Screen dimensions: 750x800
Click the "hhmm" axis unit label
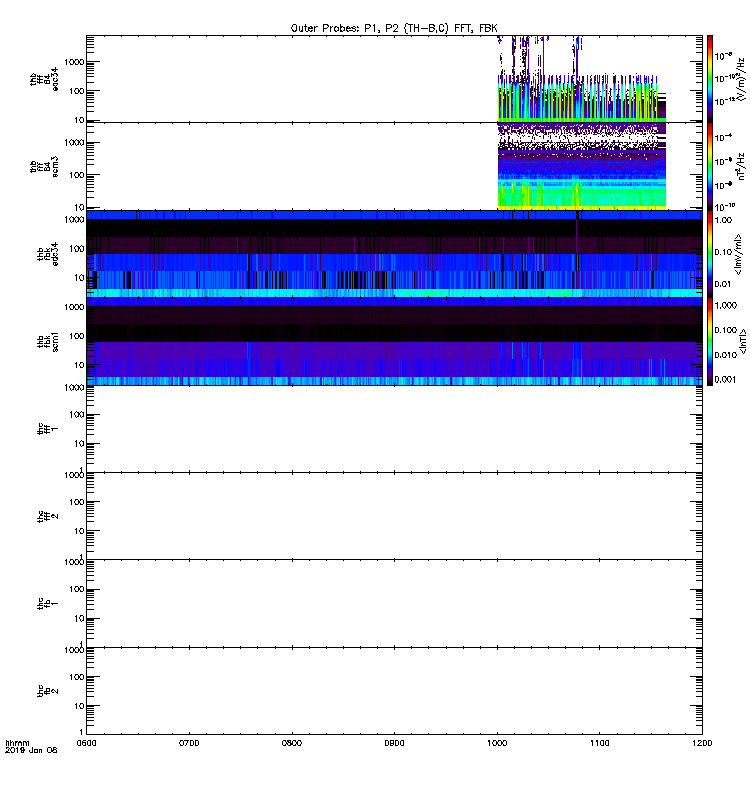[x=17, y=743]
